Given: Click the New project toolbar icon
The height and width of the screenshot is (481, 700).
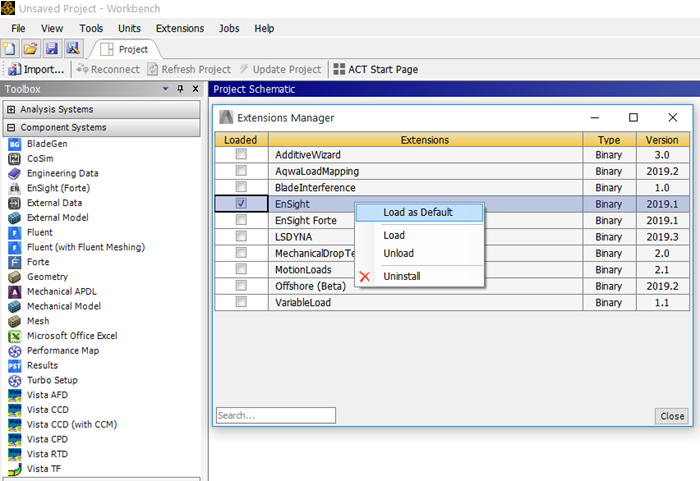Looking at the screenshot, I should point(9,48).
